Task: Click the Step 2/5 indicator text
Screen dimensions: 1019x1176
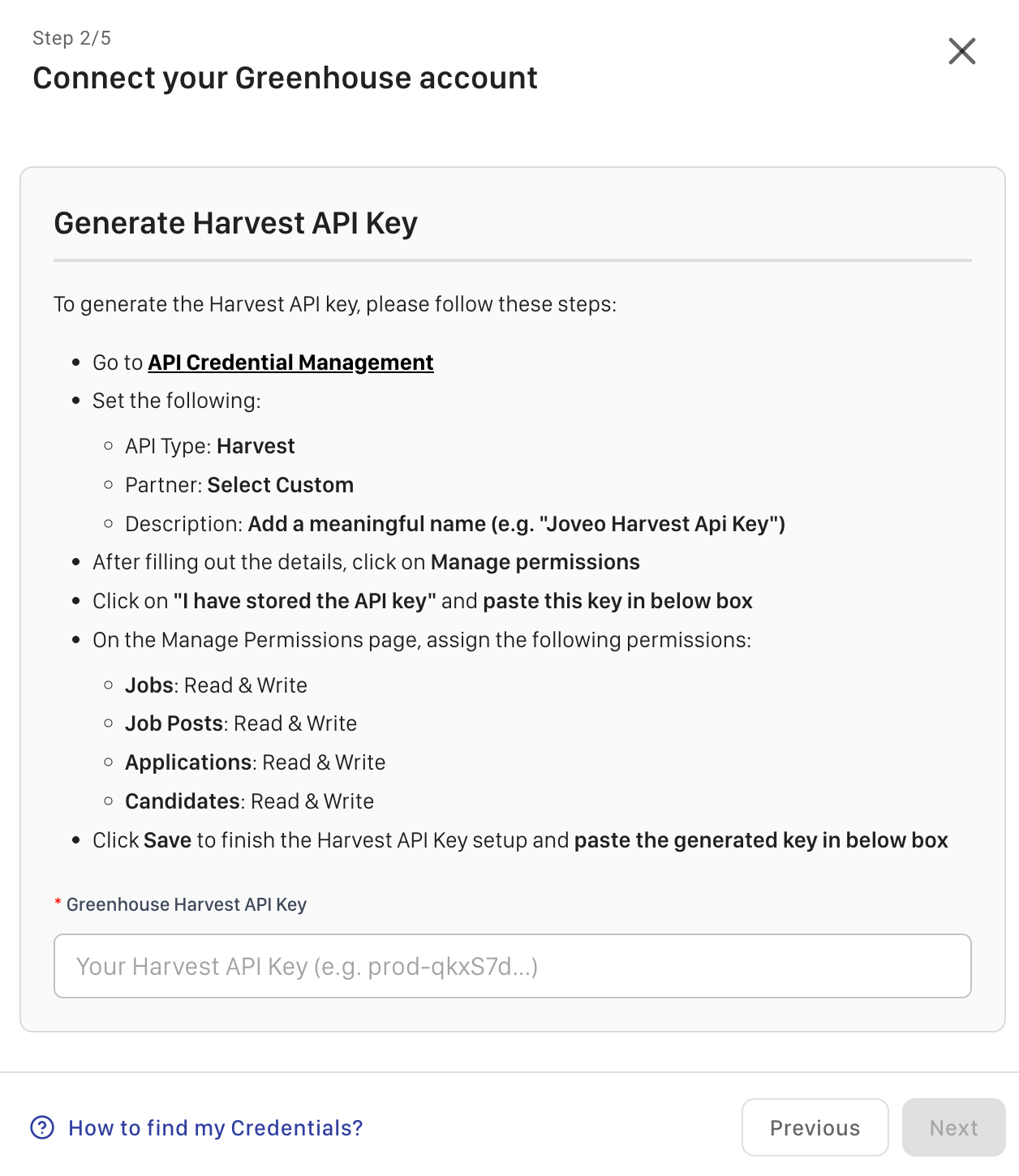Action: 71,38
